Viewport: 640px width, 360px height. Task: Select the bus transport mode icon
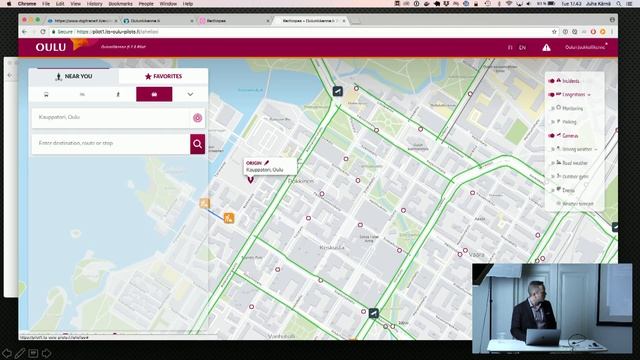coord(46,94)
